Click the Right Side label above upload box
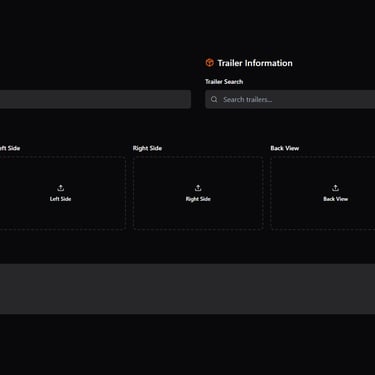Image resolution: width=375 pixels, height=375 pixels. click(147, 148)
